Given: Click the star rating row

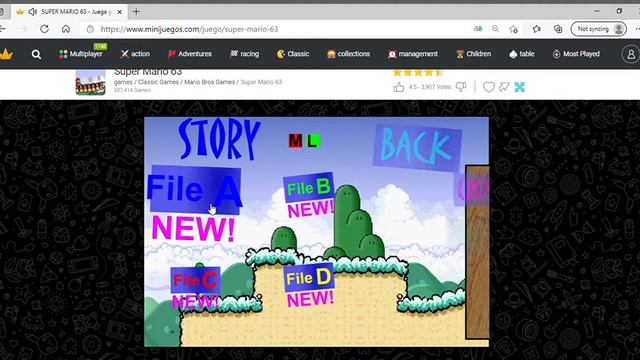Looking at the screenshot, I should (417, 73).
